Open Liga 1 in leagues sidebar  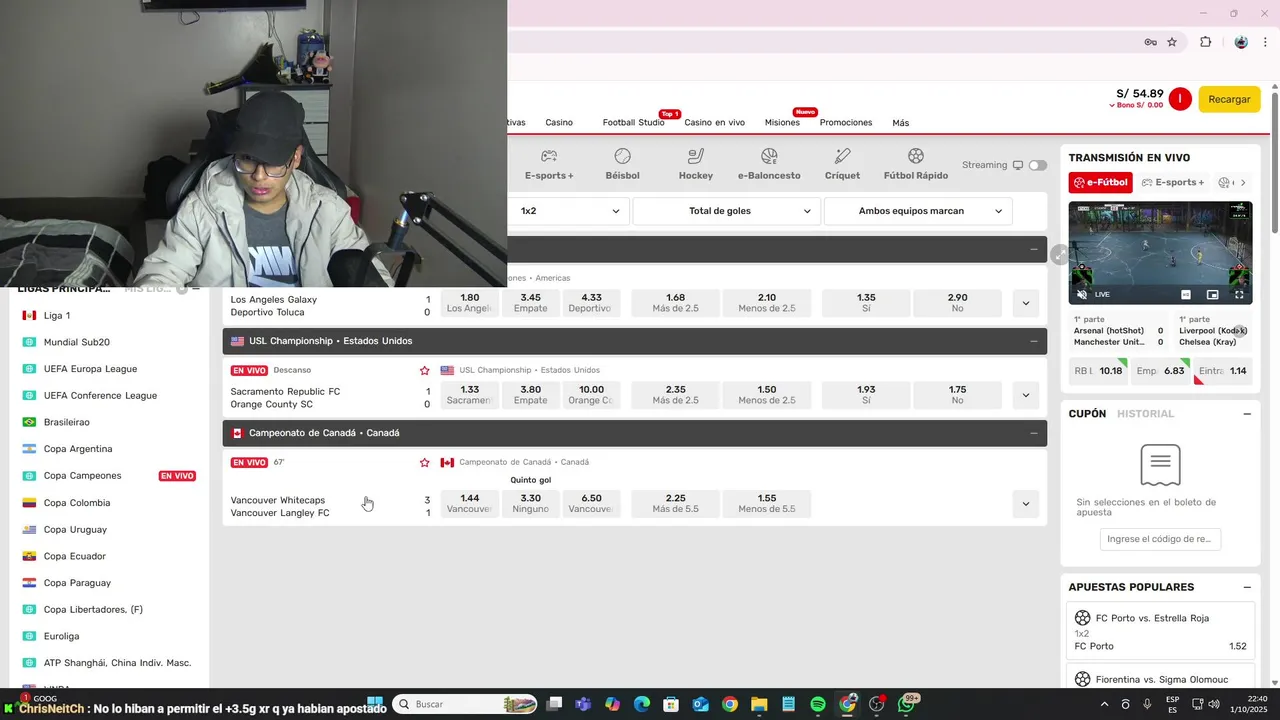[x=57, y=316]
